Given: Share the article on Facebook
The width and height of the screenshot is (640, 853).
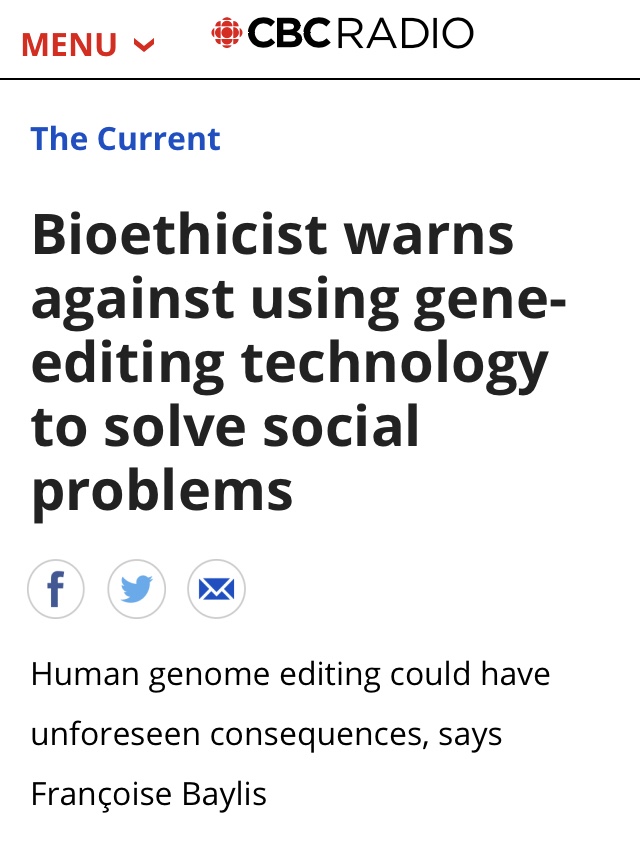Looking at the screenshot, I should (x=56, y=589).
